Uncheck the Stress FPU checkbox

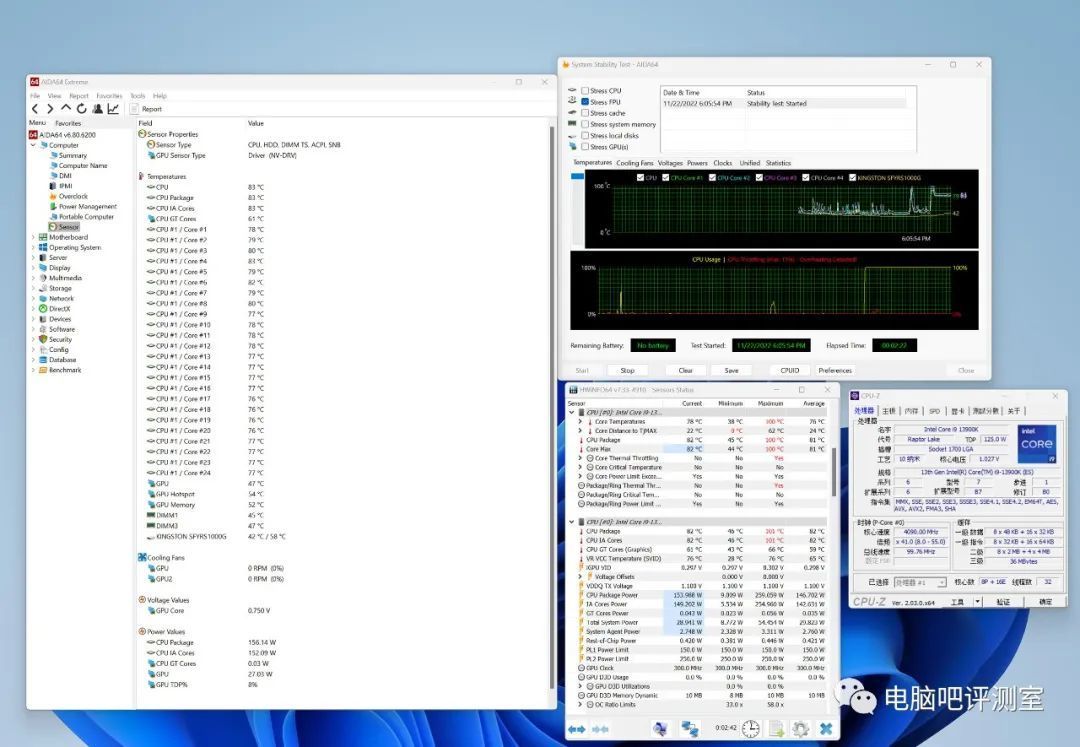pos(585,102)
